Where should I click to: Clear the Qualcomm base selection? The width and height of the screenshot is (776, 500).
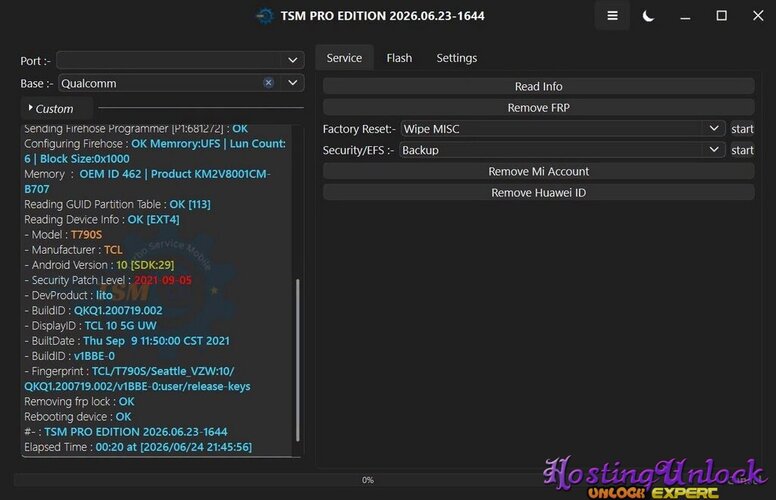268,83
